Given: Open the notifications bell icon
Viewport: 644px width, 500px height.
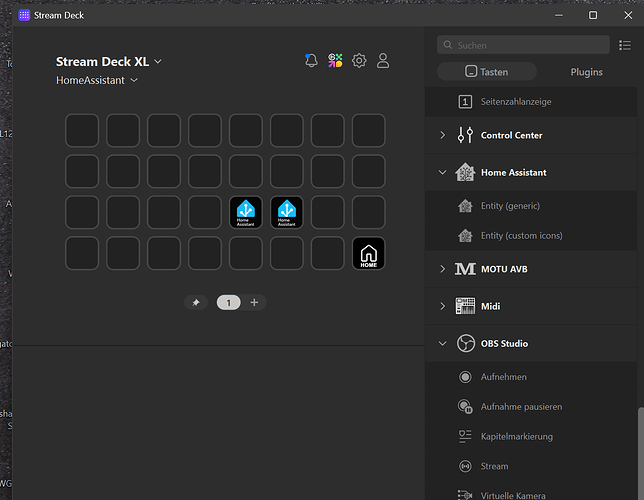Looking at the screenshot, I should [311, 61].
